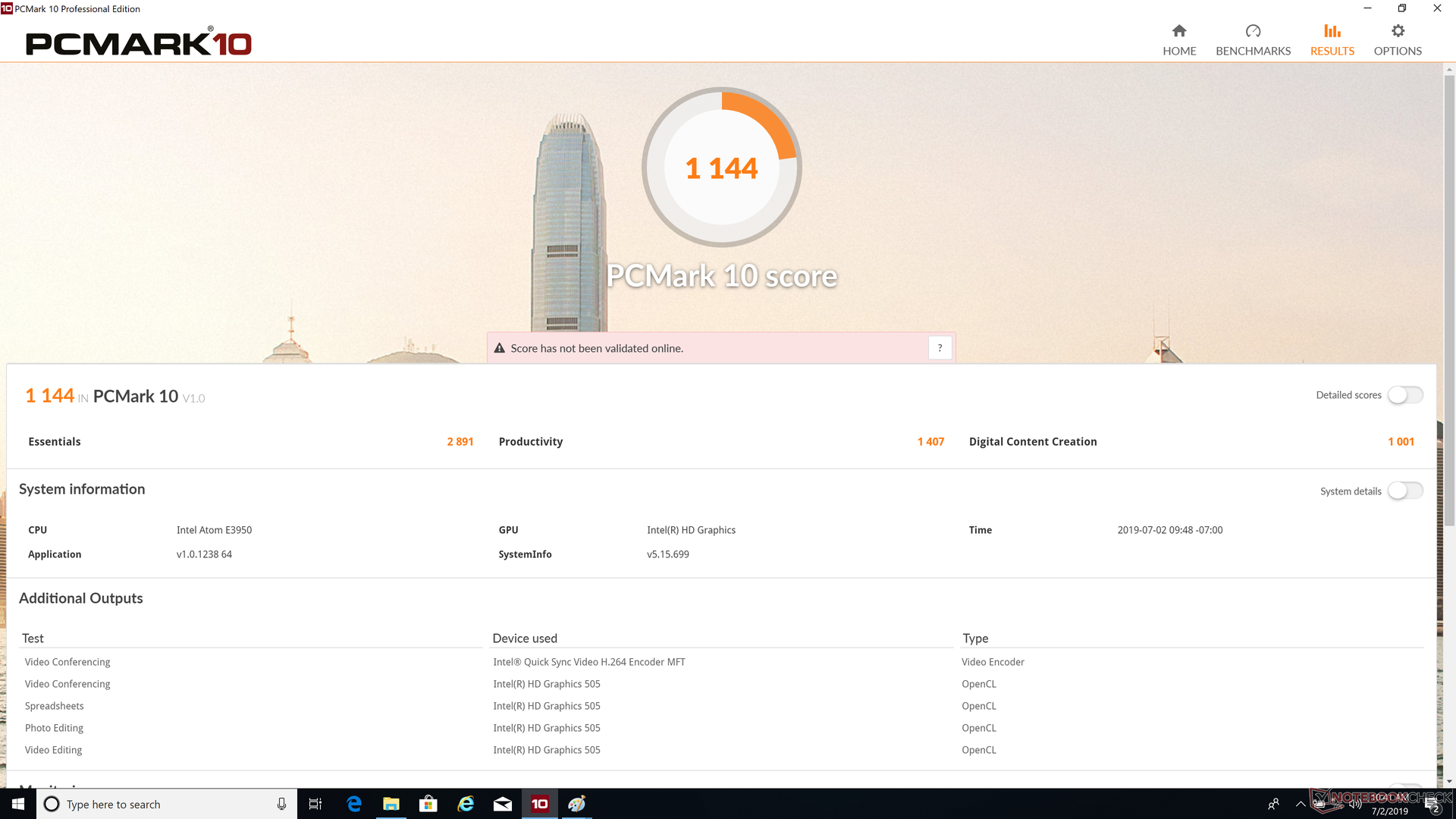Toggle the System details switch
Image resolution: width=1456 pixels, height=819 pixels.
pyautogui.click(x=1405, y=491)
